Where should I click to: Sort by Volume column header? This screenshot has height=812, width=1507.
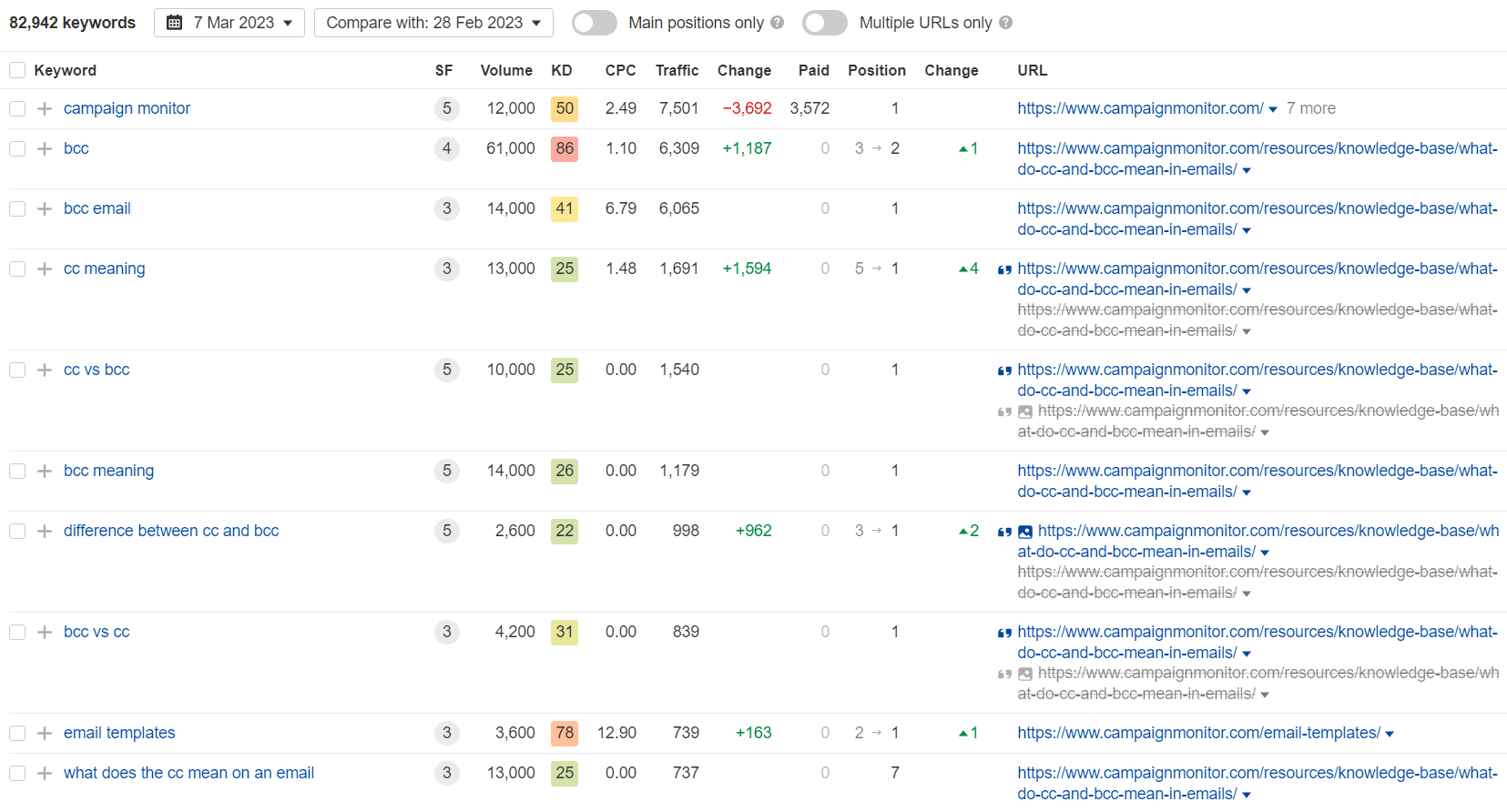pos(506,70)
